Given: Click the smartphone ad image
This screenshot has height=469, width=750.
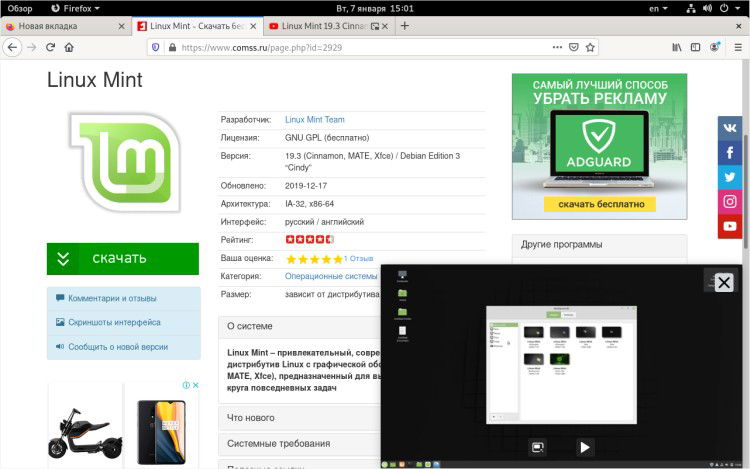Looking at the screenshot, I should coord(162,432).
